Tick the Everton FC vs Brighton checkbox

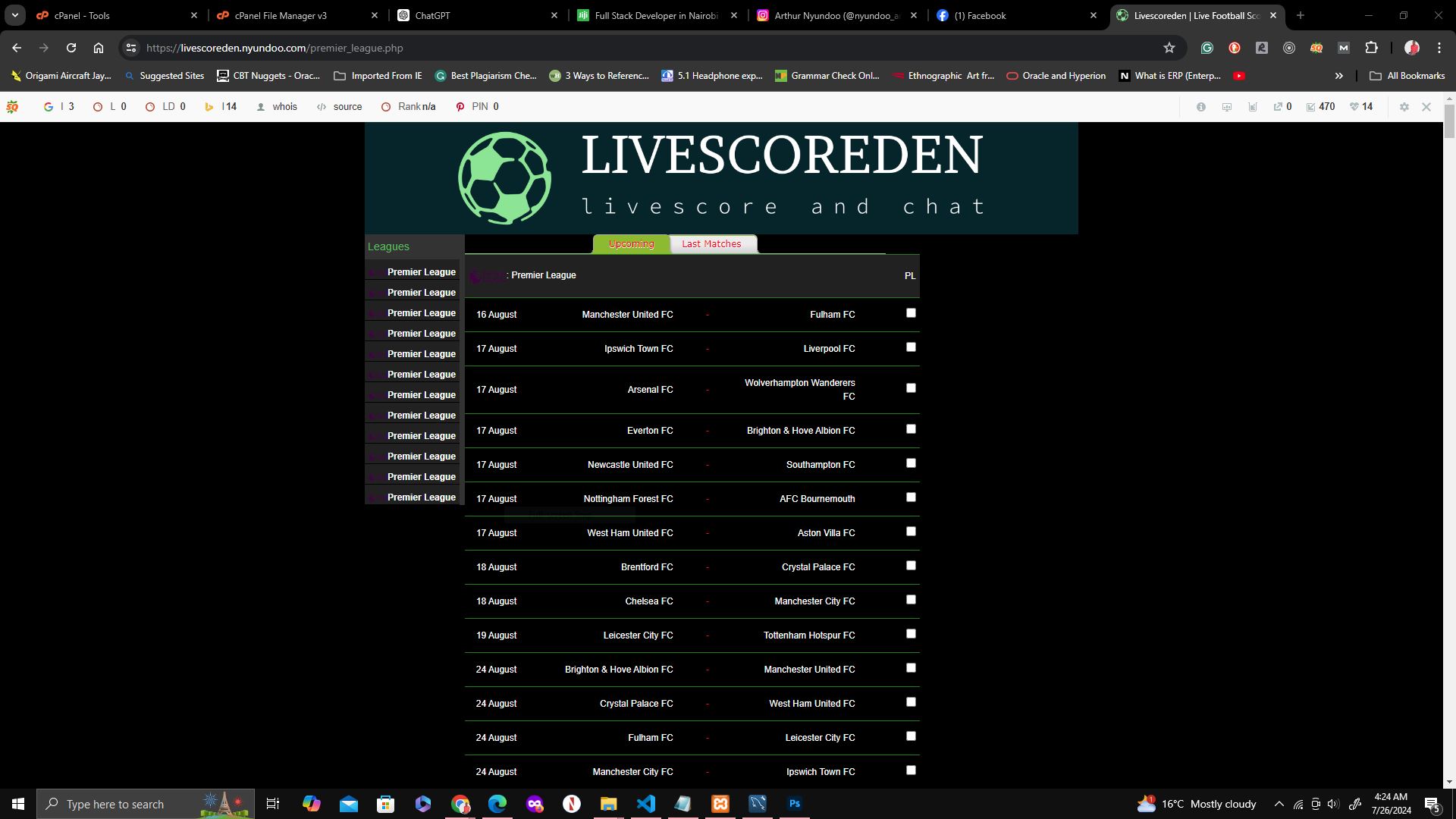pyautogui.click(x=912, y=429)
